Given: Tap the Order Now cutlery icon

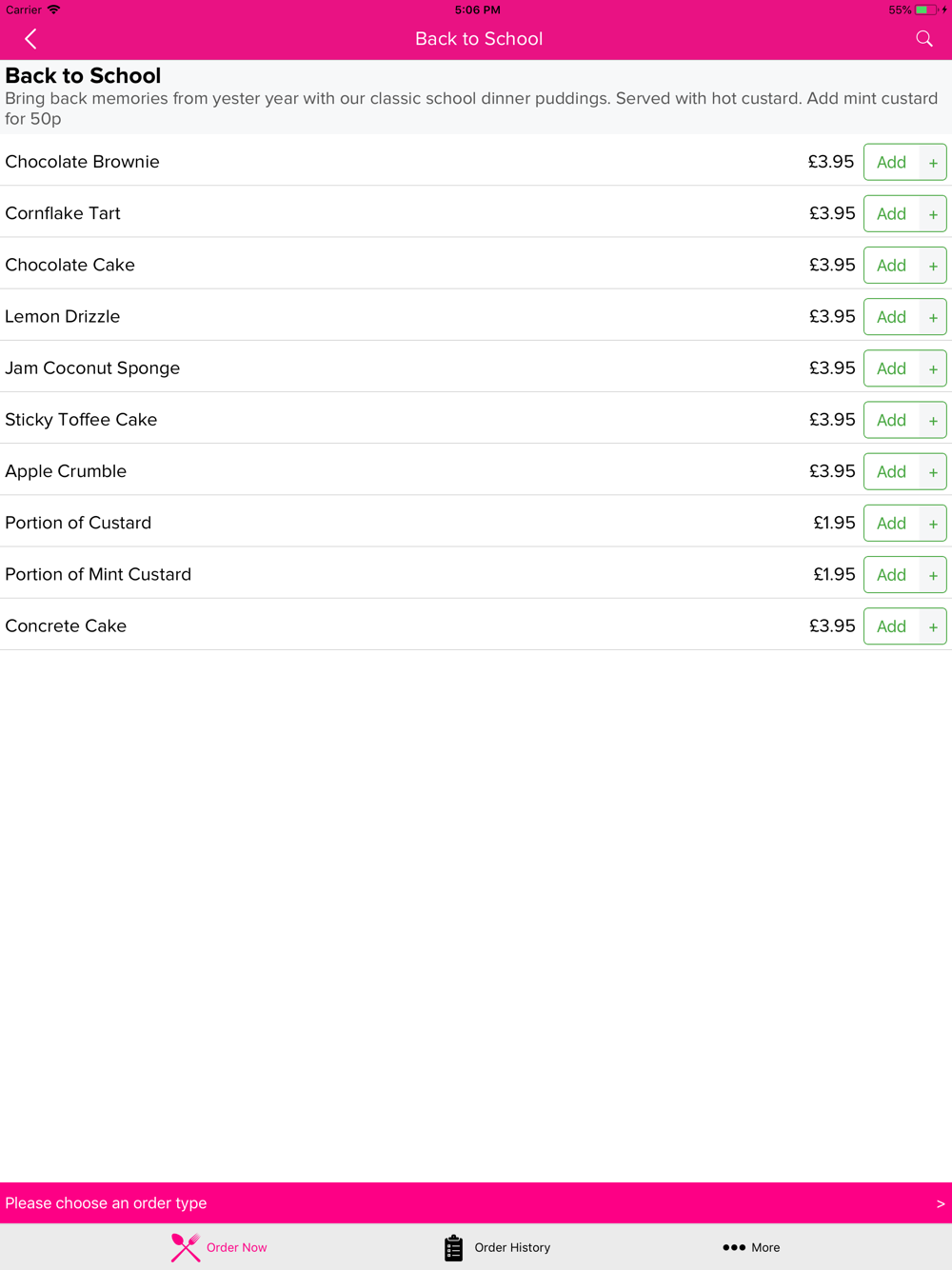Looking at the screenshot, I should [186, 1247].
